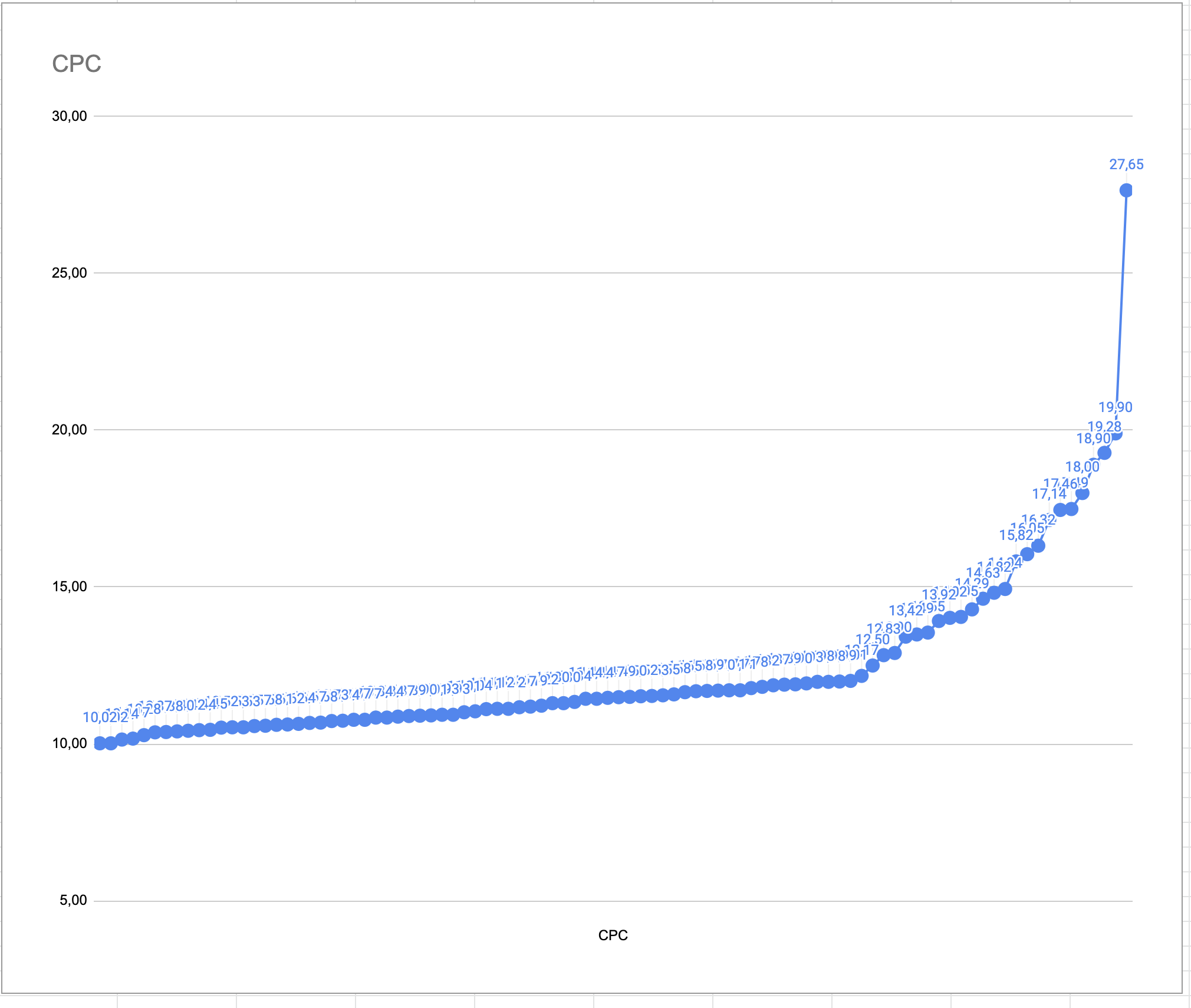Click the first data point of the series

point(100,743)
